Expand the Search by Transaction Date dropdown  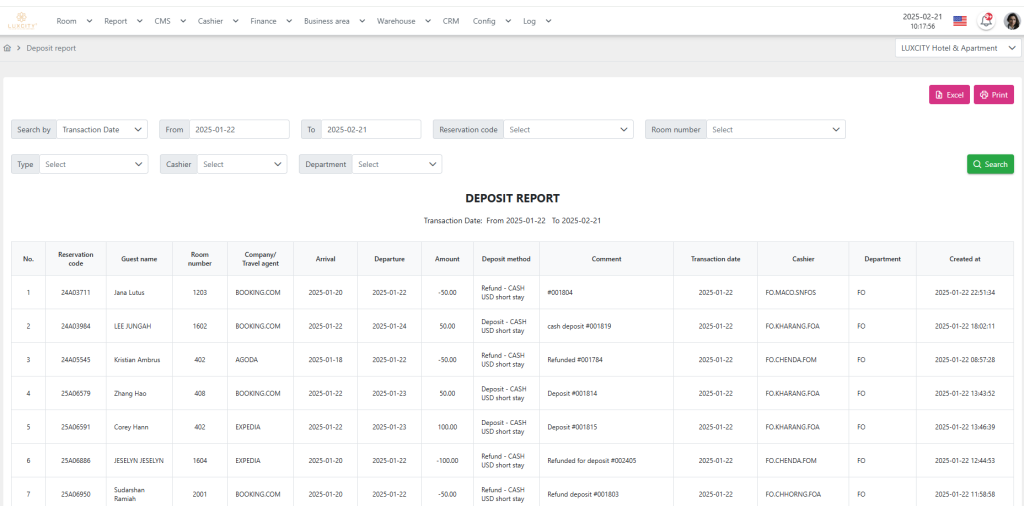(102, 129)
